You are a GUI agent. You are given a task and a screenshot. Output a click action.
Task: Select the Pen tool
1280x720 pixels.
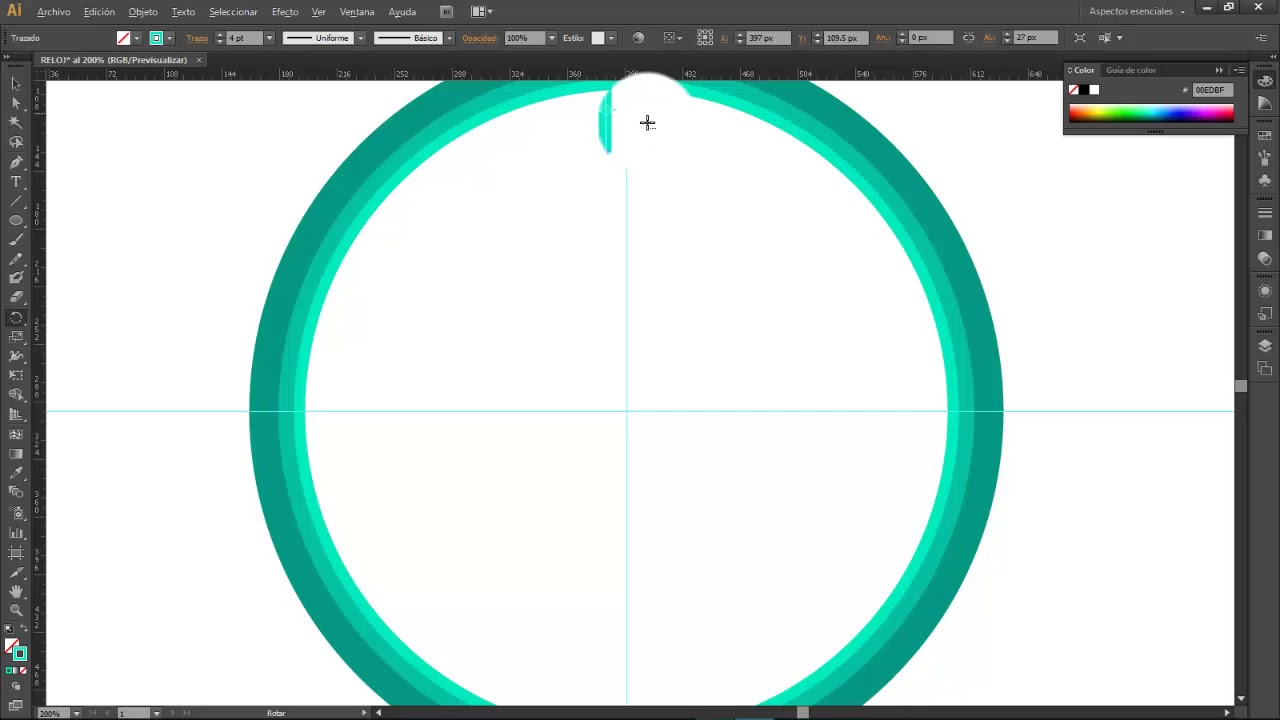pyautogui.click(x=16, y=162)
